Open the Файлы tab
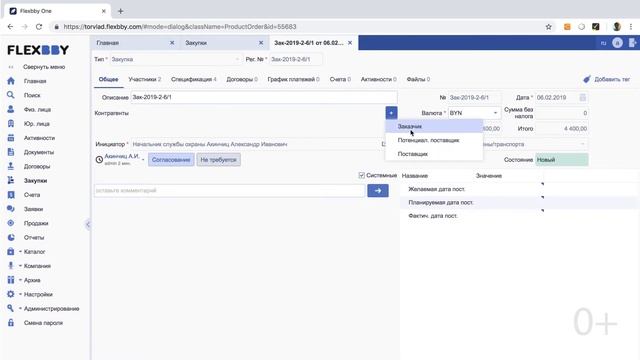 click(418, 79)
